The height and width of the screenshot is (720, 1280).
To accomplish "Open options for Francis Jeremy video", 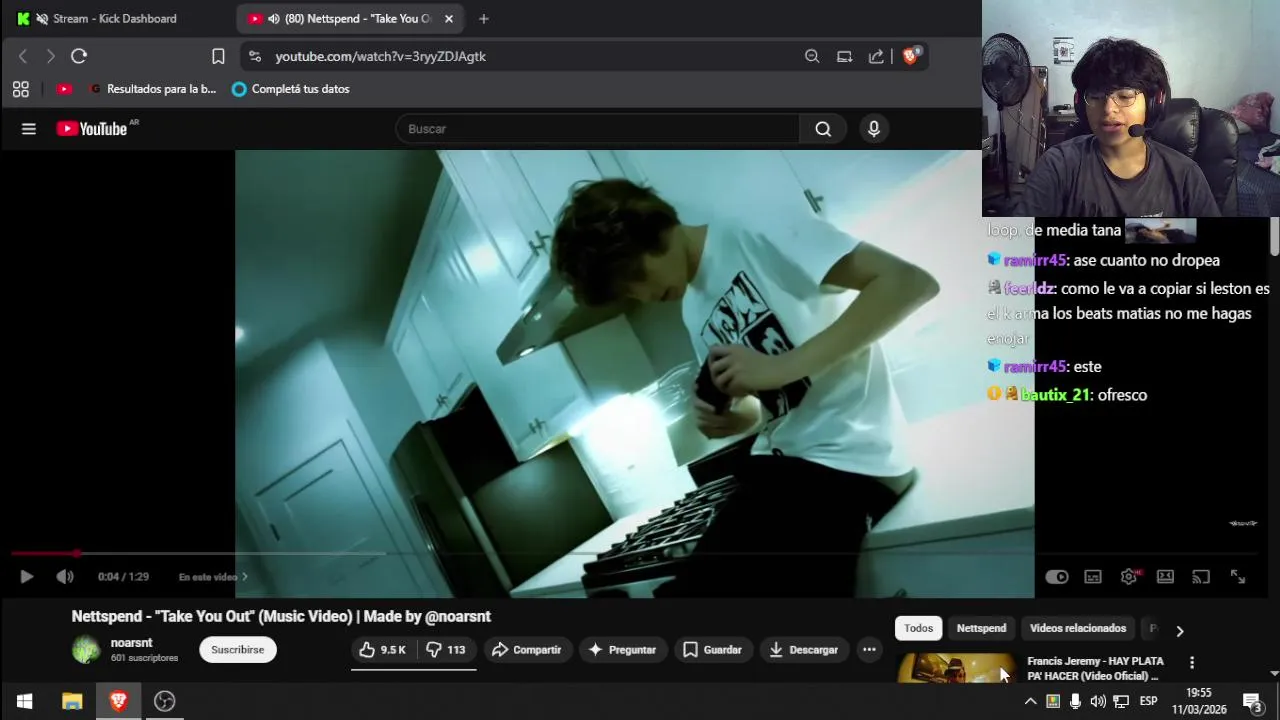I will [x=1191, y=663].
